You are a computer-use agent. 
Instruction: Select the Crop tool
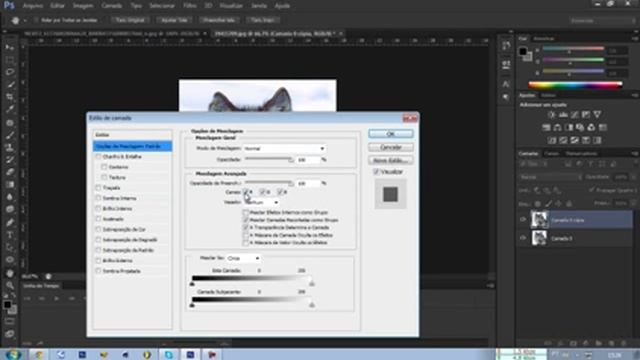(10, 97)
